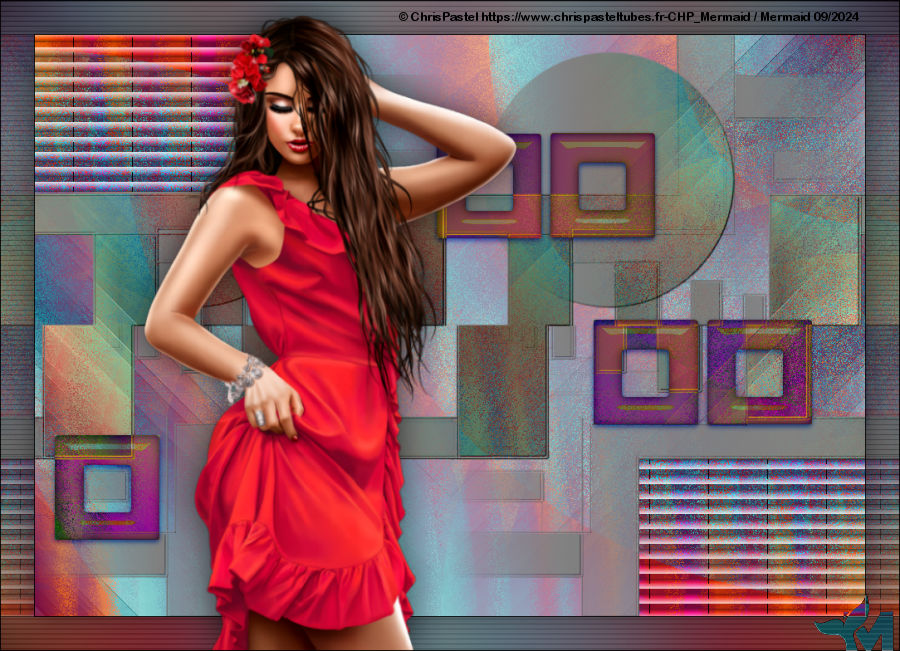Click the red flower in the woman's hair

248,70
